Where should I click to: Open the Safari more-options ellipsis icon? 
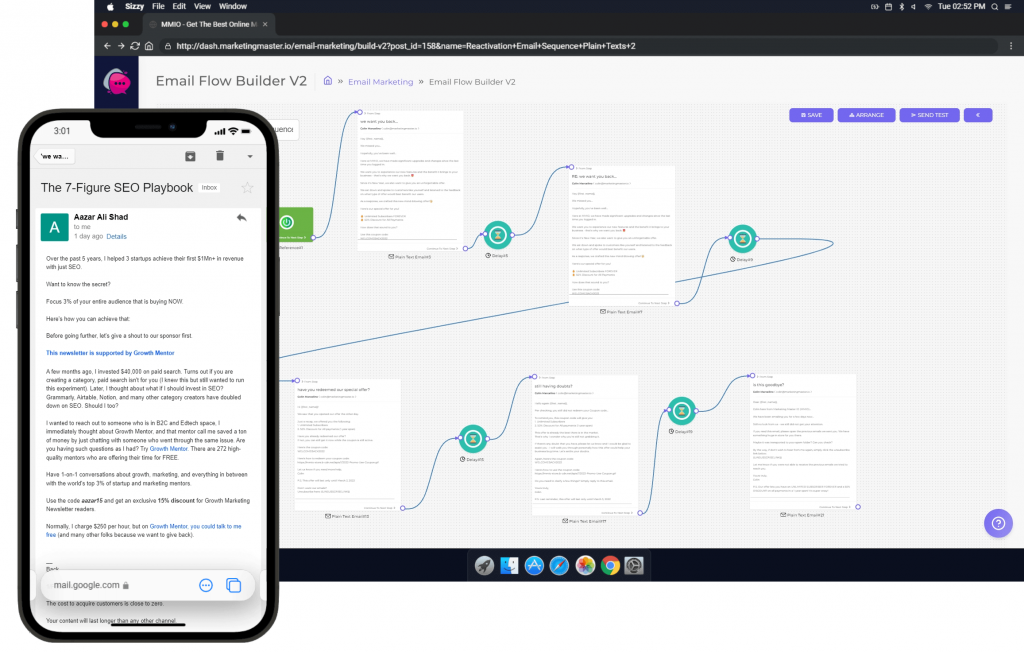pos(206,585)
